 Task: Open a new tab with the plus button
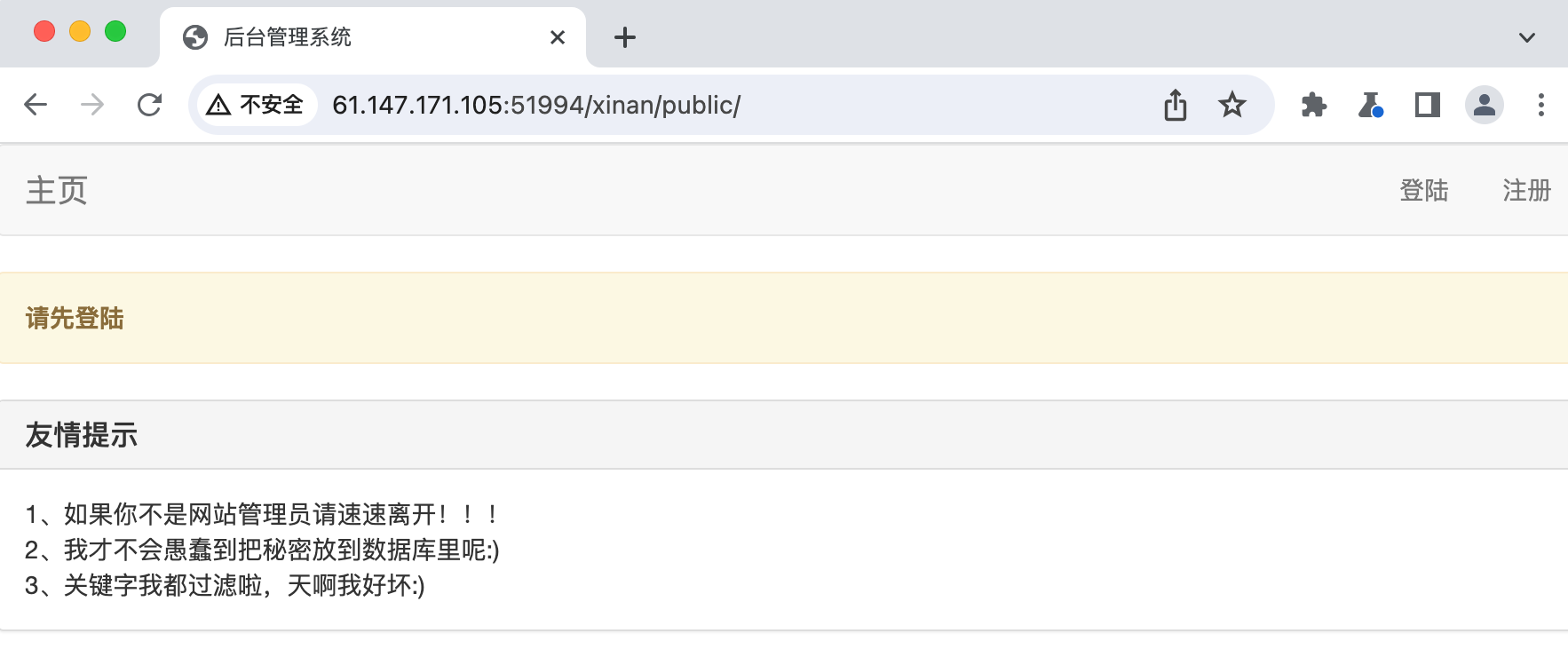click(x=625, y=37)
